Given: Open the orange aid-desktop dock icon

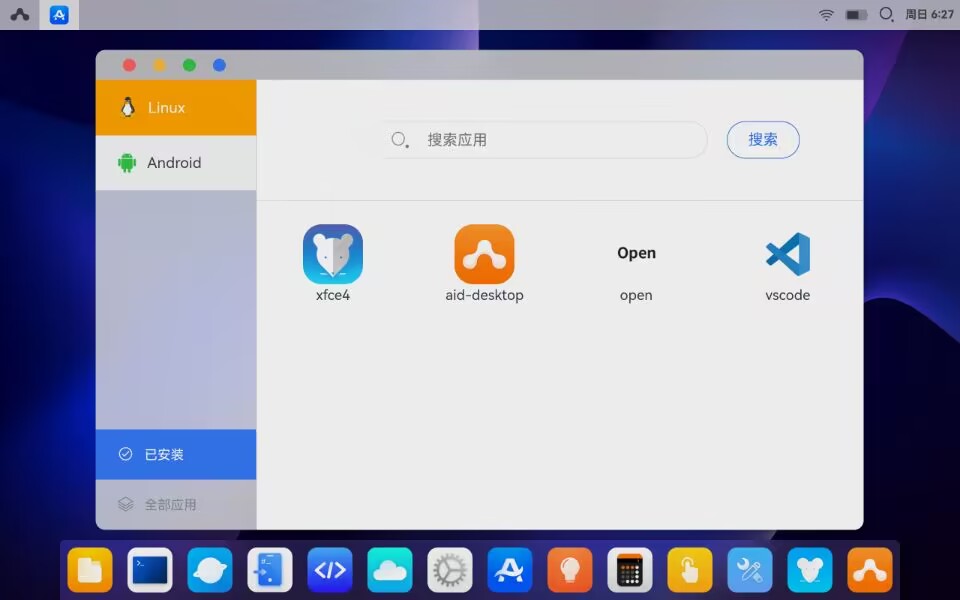Looking at the screenshot, I should click(x=870, y=570).
